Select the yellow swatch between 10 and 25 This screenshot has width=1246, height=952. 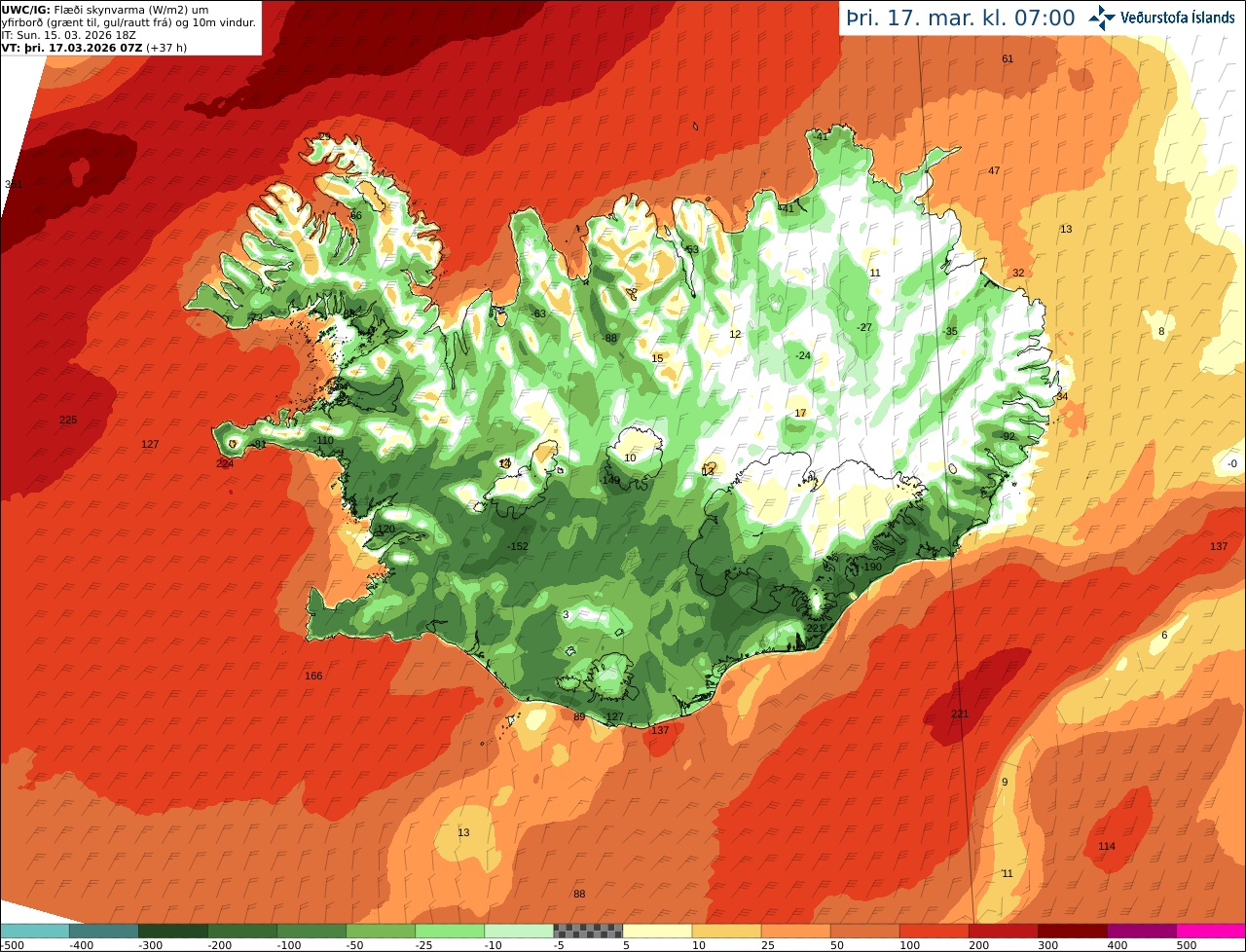(726, 931)
